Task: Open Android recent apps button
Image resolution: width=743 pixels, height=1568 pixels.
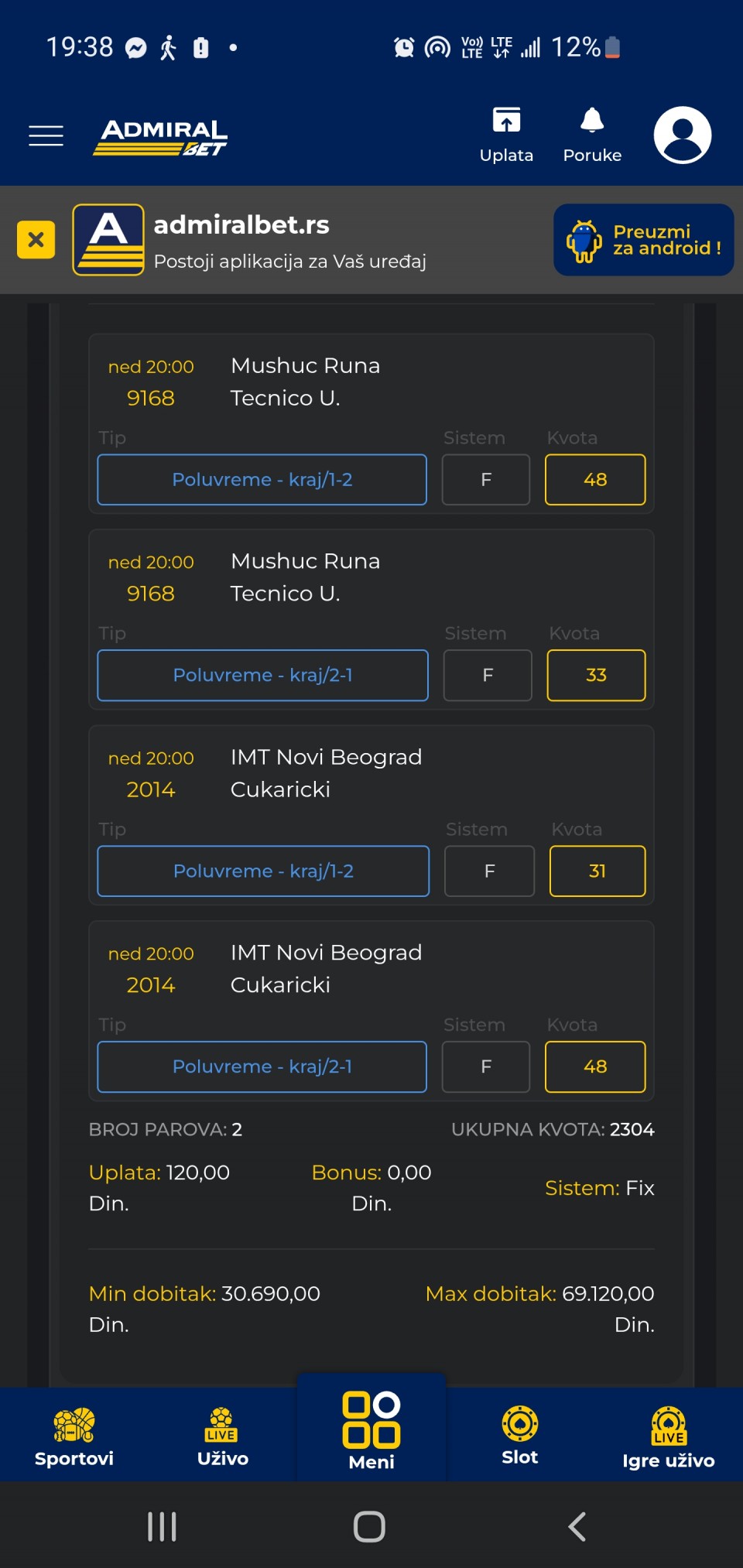Action: [162, 1526]
